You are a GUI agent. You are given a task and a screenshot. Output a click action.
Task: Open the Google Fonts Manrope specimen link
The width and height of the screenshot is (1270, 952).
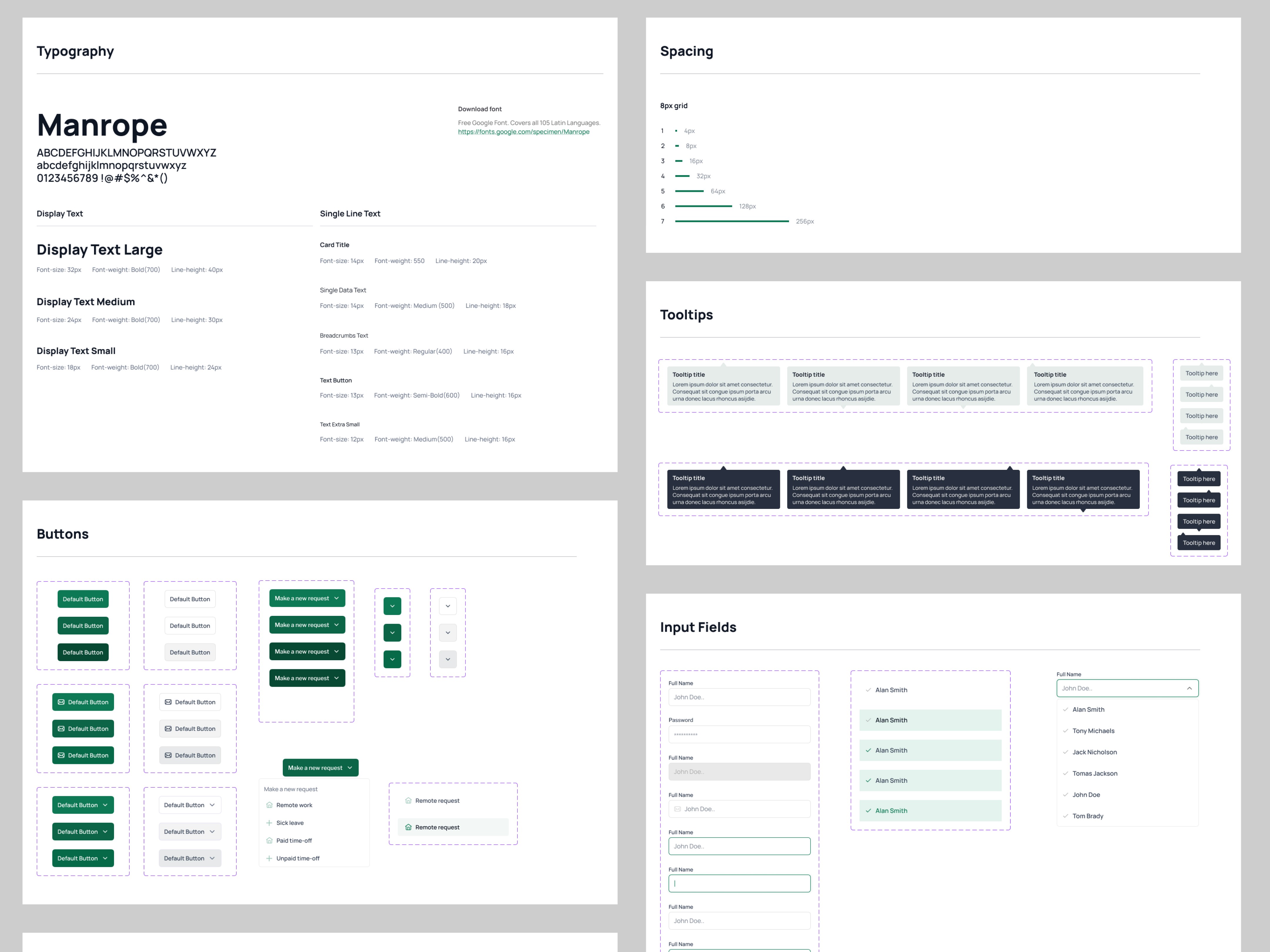click(x=523, y=132)
